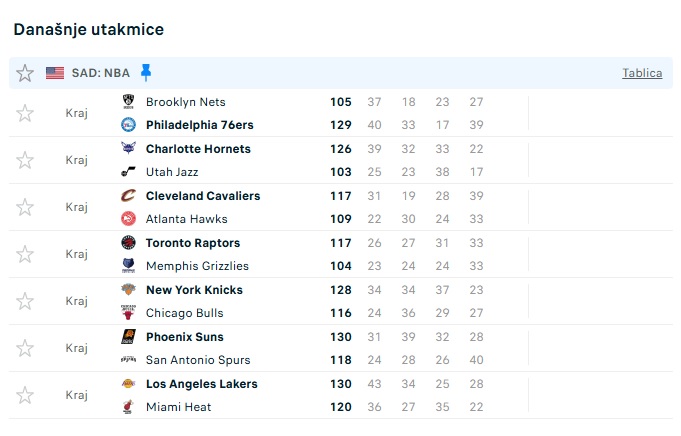Click the USA flag icon
The image size is (681, 436).
55,73
